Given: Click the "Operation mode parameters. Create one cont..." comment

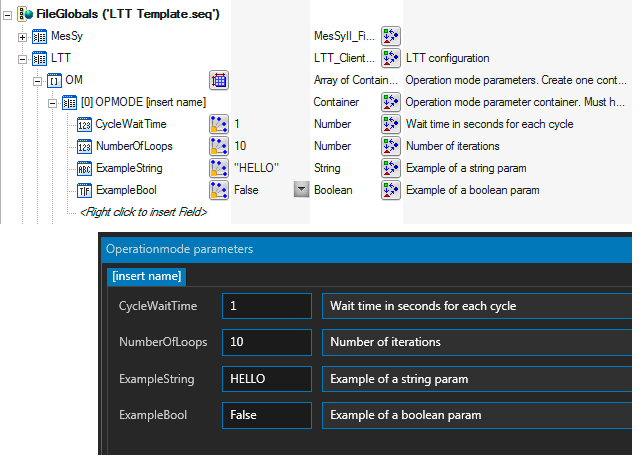Looking at the screenshot, I should 516,80.
